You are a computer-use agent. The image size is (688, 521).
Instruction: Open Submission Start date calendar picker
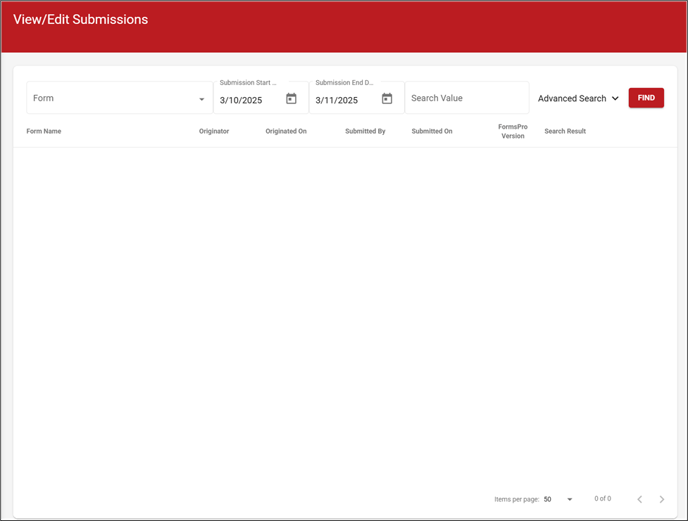click(x=291, y=99)
